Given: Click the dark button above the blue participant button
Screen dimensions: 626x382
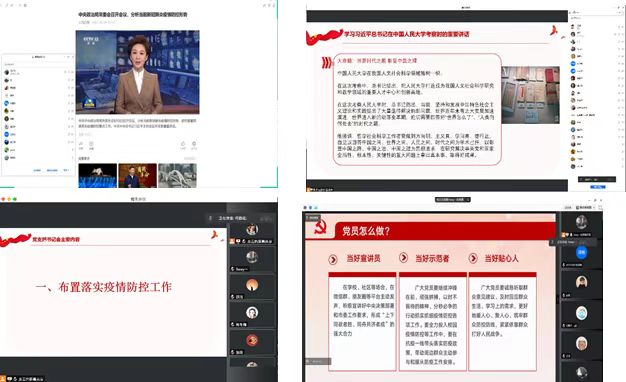Looking at the screenshot, I should 597,180.
